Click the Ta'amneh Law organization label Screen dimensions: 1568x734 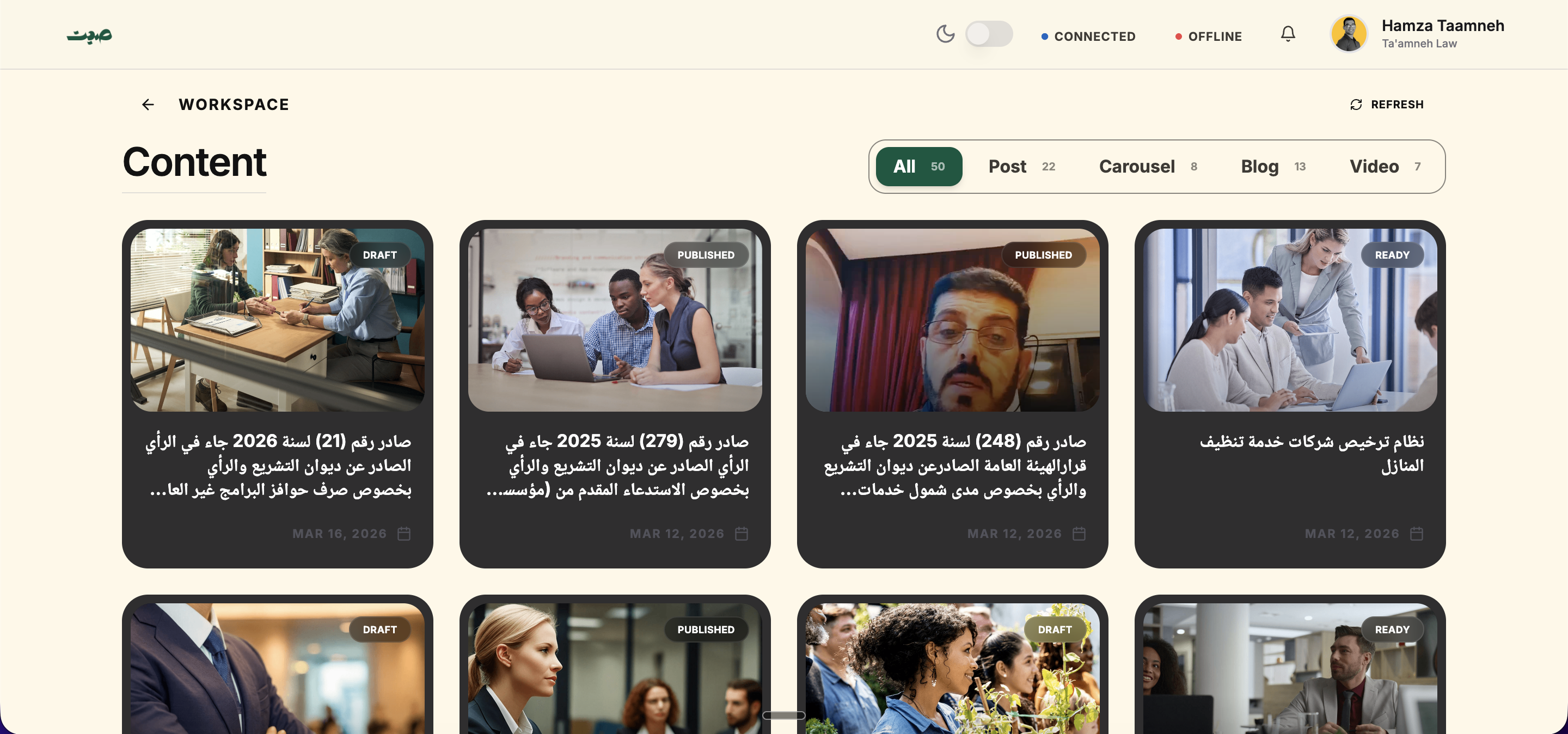pos(1419,44)
